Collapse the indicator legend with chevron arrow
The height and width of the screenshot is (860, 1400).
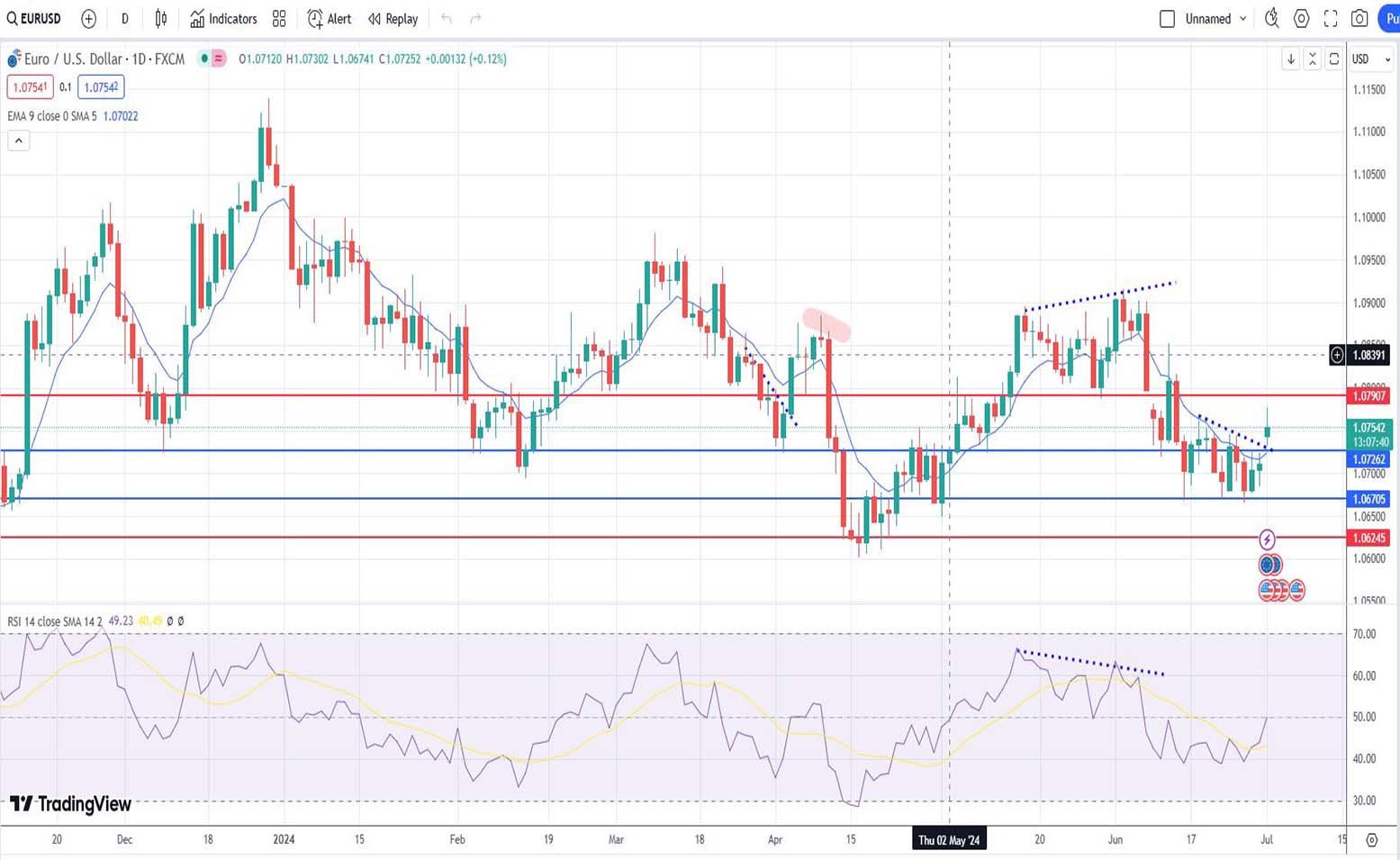[18, 140]
